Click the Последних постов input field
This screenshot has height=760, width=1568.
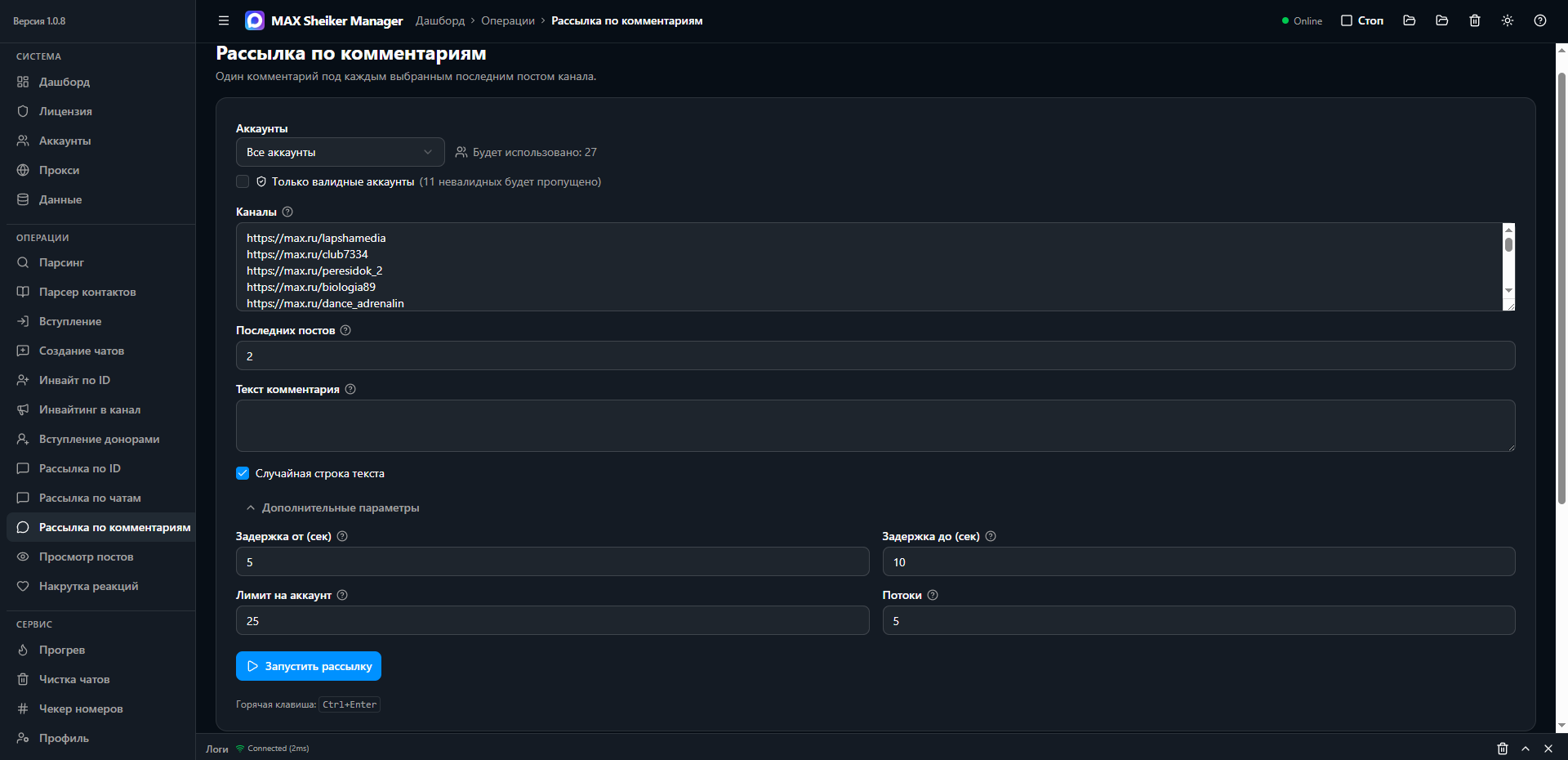coord(875,355)
